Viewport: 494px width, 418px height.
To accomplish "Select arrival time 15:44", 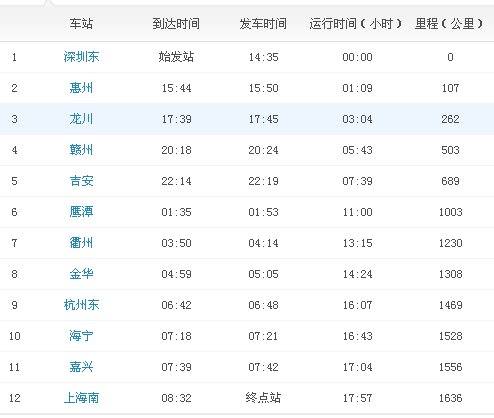I will coord(176,88).
